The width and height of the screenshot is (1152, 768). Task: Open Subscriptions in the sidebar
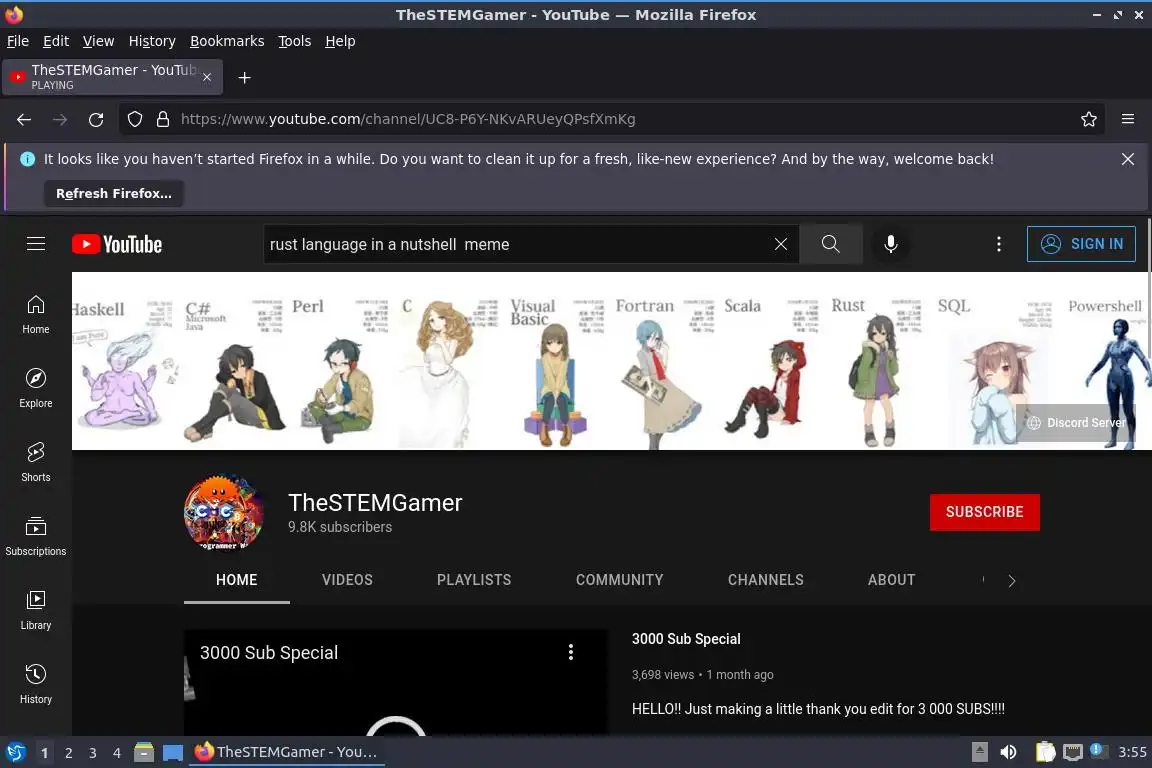[x=35, y=536]
